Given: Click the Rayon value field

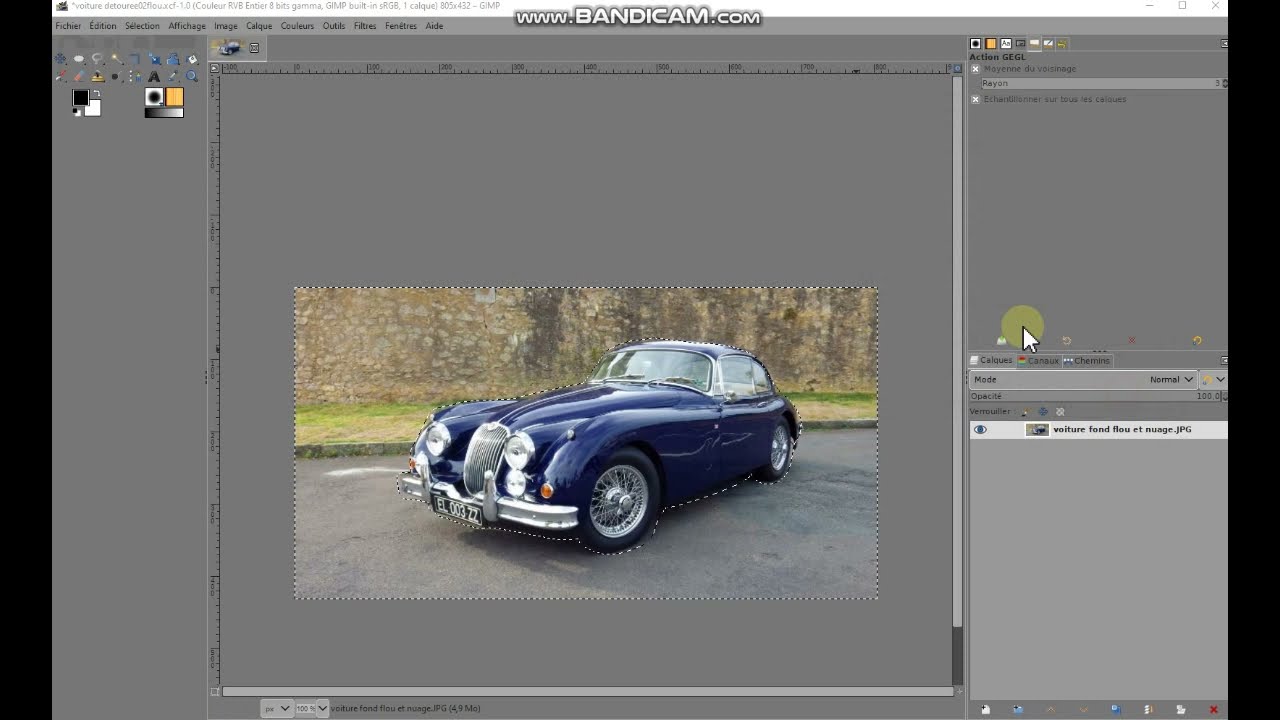Looking at the screenshot, I should click(1102, 84).
